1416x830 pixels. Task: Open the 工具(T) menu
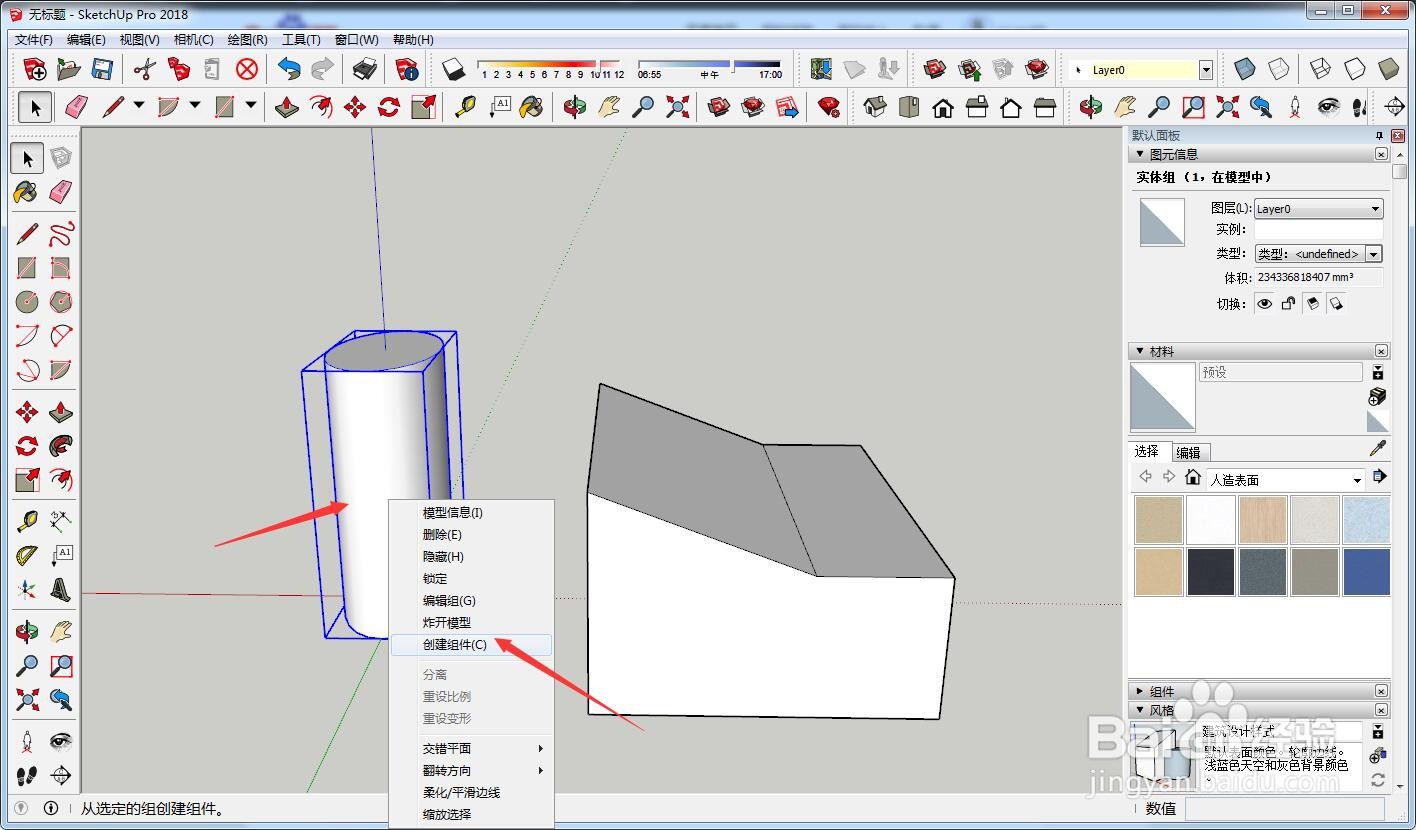click(x=301, y=40)
